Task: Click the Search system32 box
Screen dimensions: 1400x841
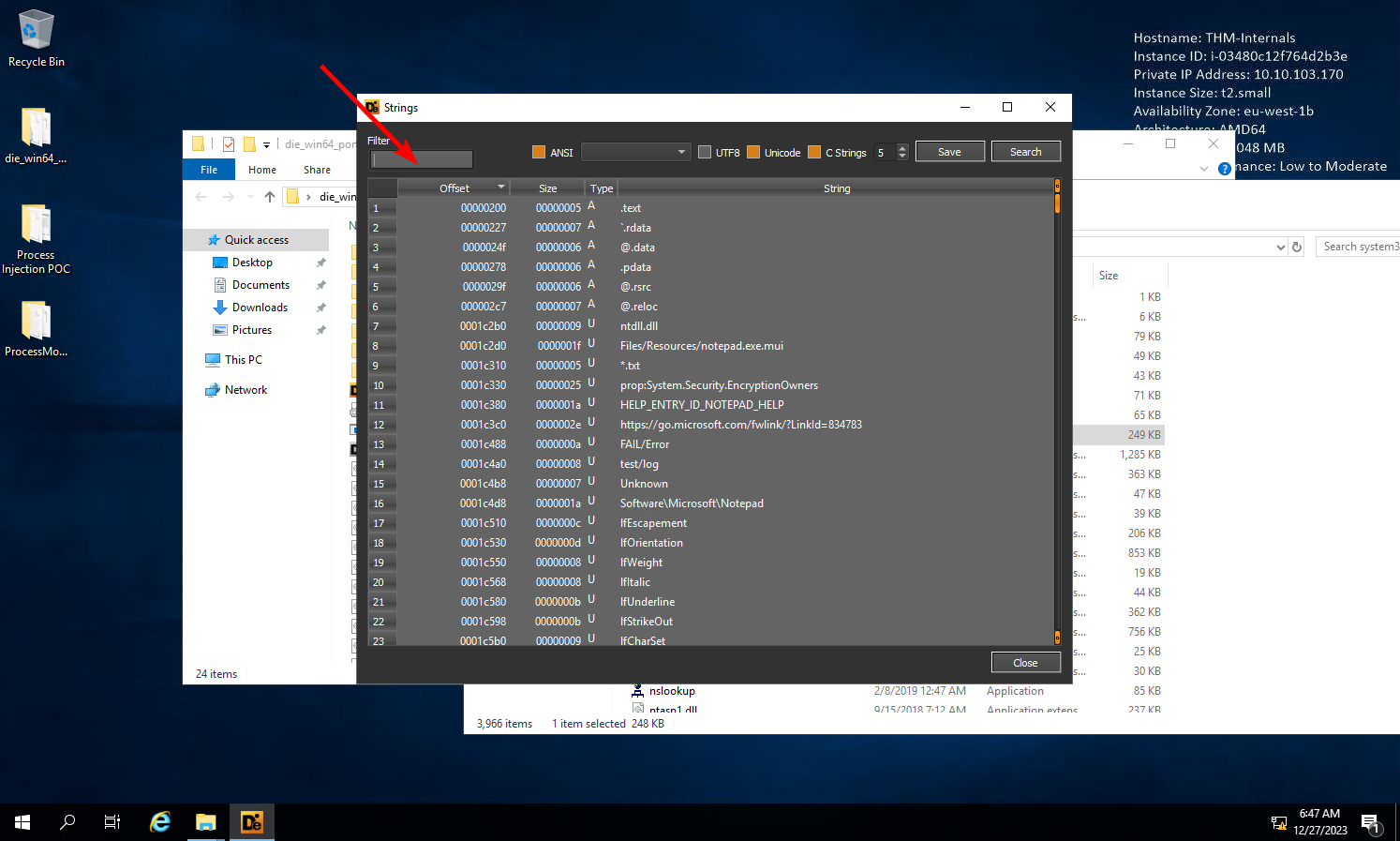Action: pyautogui.click(x=1359, y=247)
